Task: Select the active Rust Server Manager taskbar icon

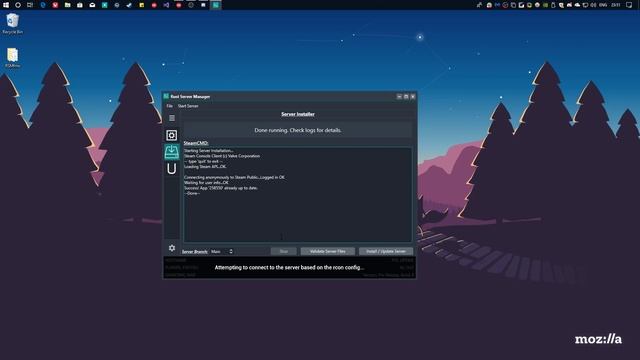Action: (x=216, y=5)
